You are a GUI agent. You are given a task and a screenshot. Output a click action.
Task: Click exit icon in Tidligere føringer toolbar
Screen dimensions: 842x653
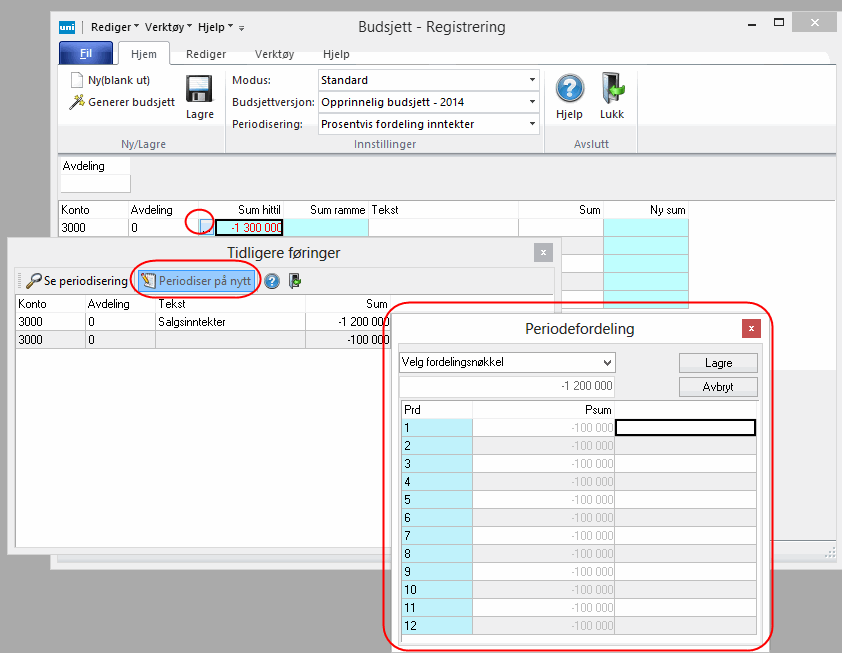(x=295, y=281)
